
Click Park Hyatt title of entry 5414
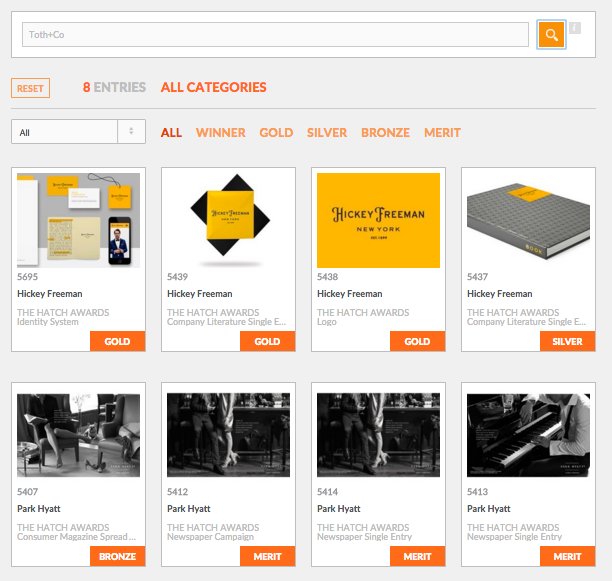point(338,509)
